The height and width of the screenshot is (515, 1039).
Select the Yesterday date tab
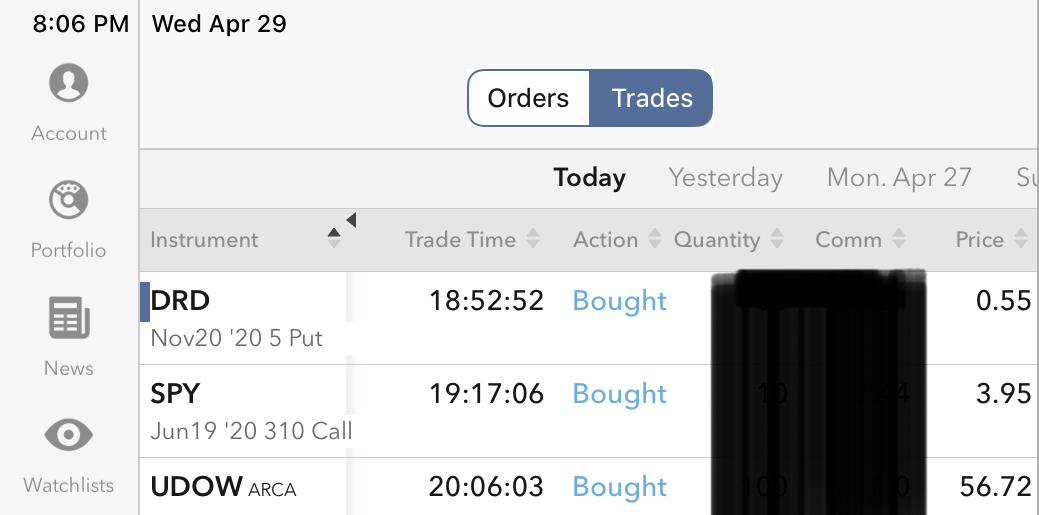pos(725,178)
